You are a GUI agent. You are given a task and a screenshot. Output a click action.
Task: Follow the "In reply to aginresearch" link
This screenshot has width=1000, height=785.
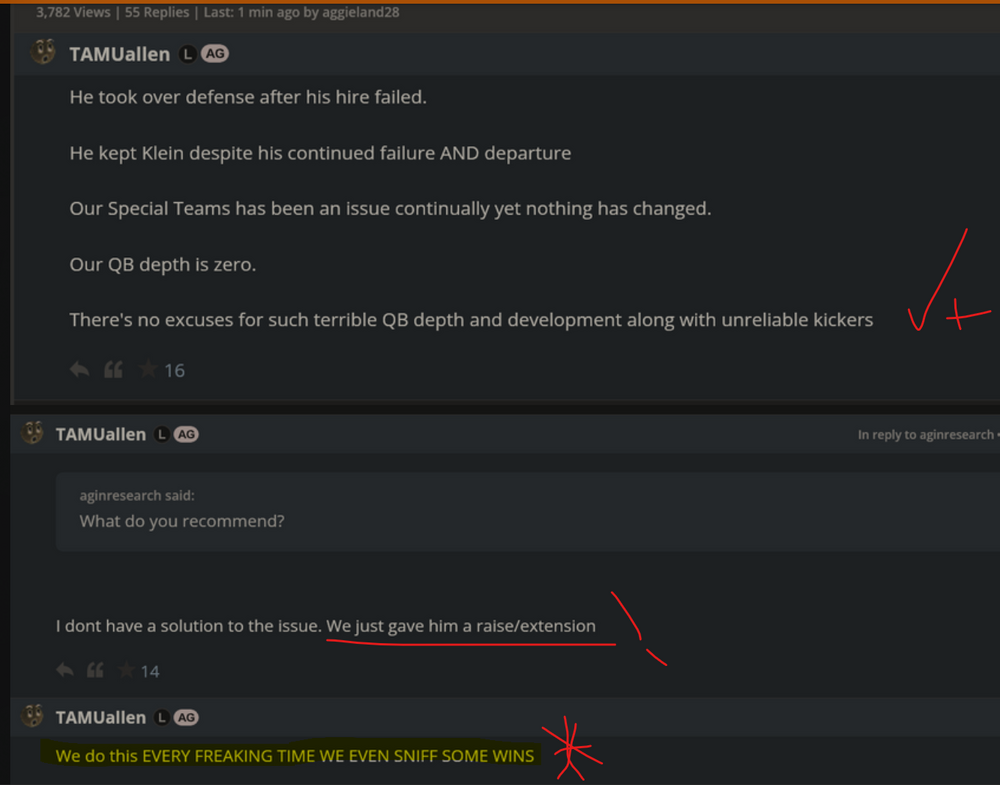925,434
